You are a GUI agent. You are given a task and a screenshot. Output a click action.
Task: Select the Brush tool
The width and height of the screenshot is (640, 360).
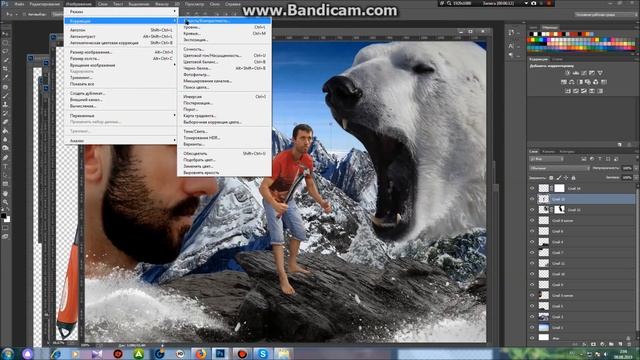(5, 96)
